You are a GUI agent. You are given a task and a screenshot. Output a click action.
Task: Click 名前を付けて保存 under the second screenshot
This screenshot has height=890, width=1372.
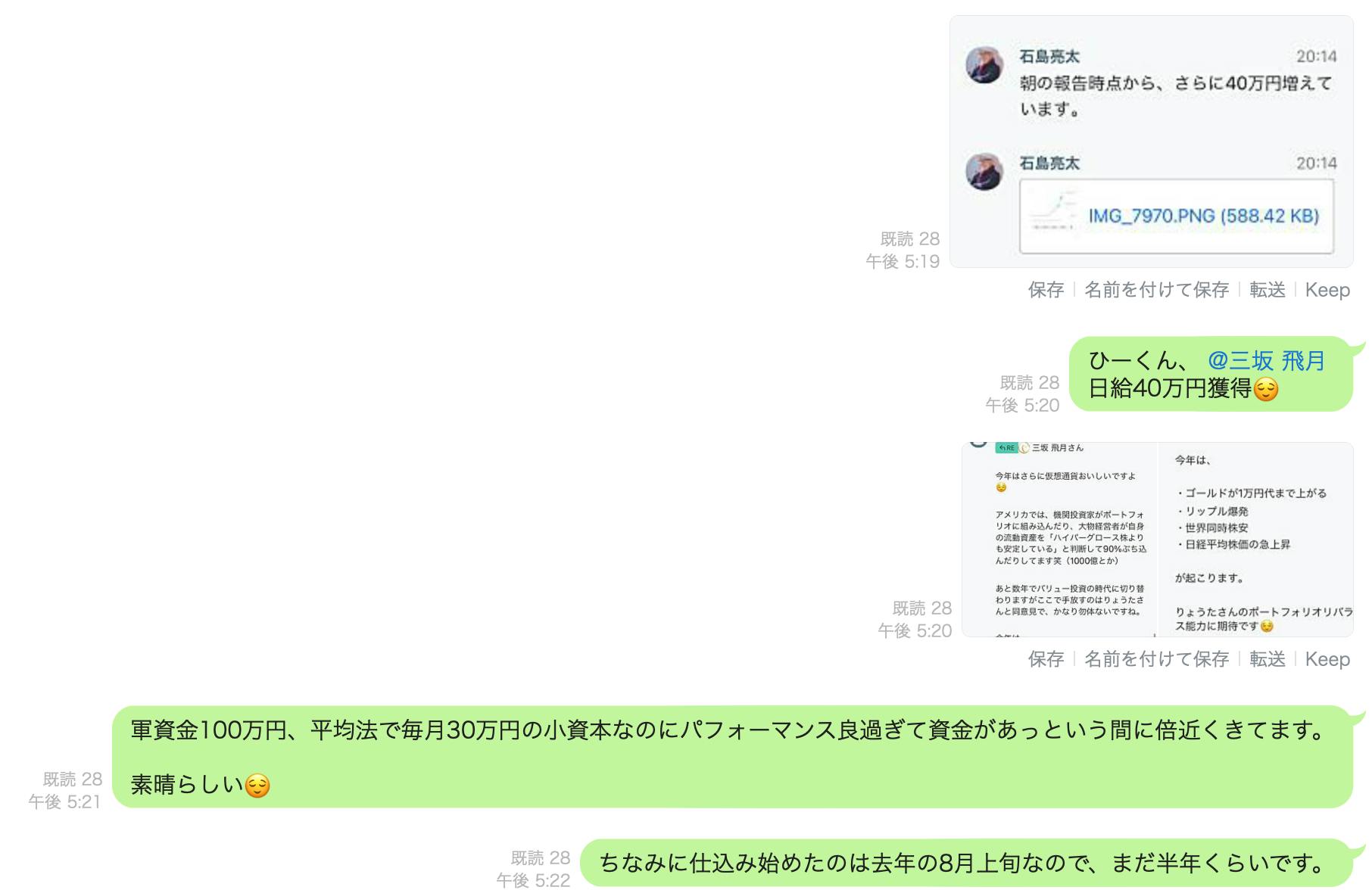coord(1156,659)
